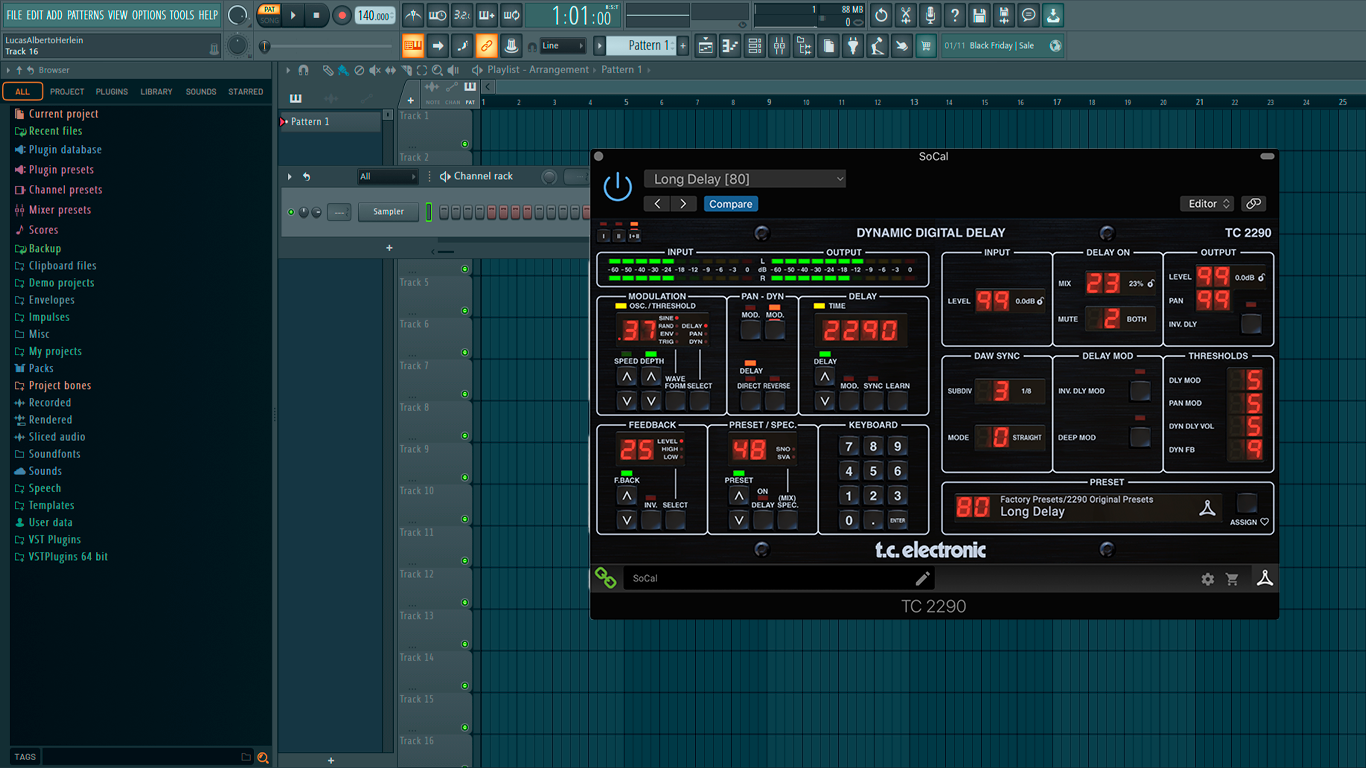Expand the Channel presets folder
The height and width of the screenshot is (768, 1366).
pyautogui.click(x=65, y=189)
